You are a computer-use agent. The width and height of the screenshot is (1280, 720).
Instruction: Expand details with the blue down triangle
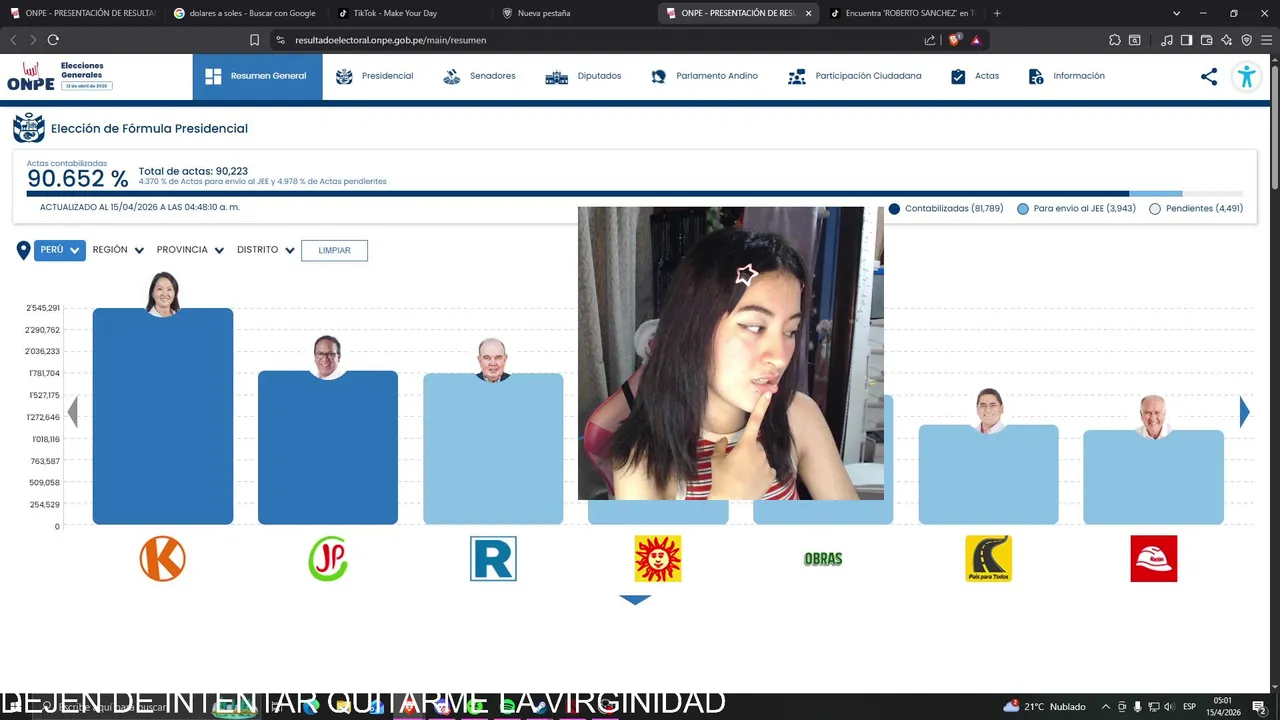tap(635, 600)
